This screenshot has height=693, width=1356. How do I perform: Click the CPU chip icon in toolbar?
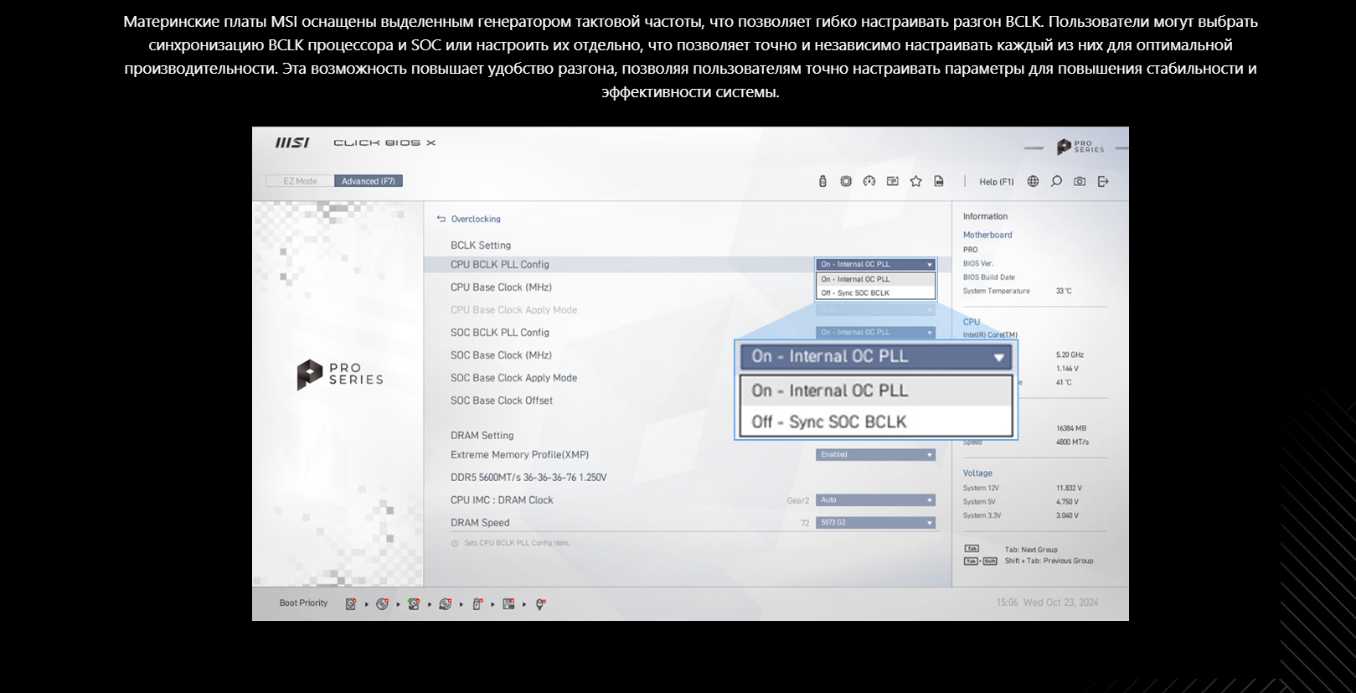click(846, 181)
